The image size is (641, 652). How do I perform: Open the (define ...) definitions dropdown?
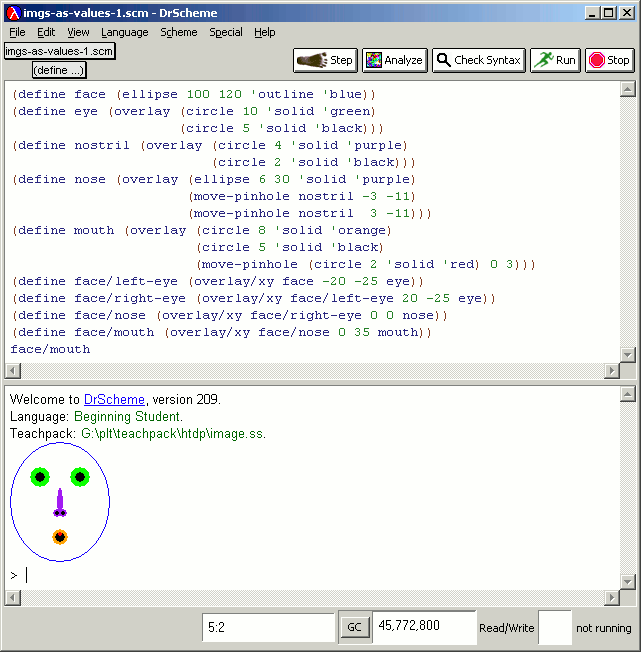pyautogui.click(x=59, y=70)
